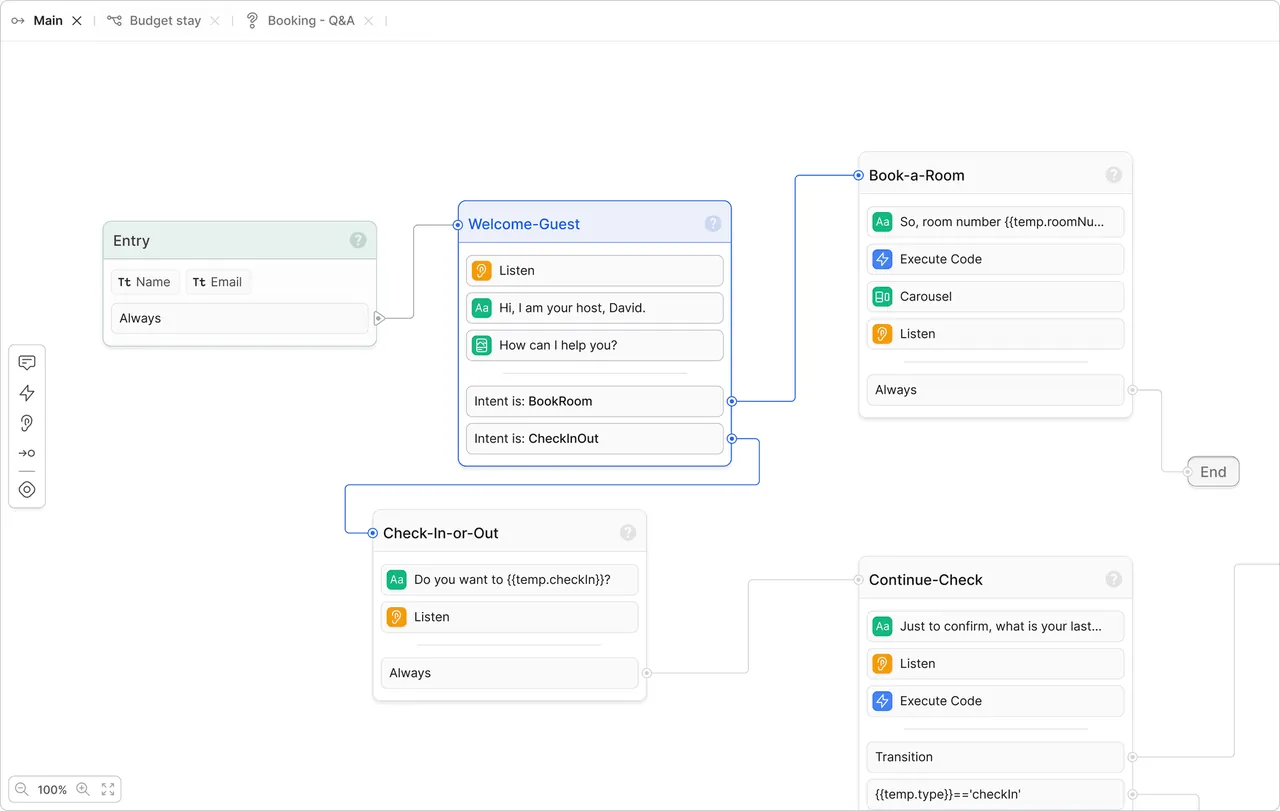Open help for Welcome-Guest node
Viewport: 1280px width, 811px height.
click(713, 223)
